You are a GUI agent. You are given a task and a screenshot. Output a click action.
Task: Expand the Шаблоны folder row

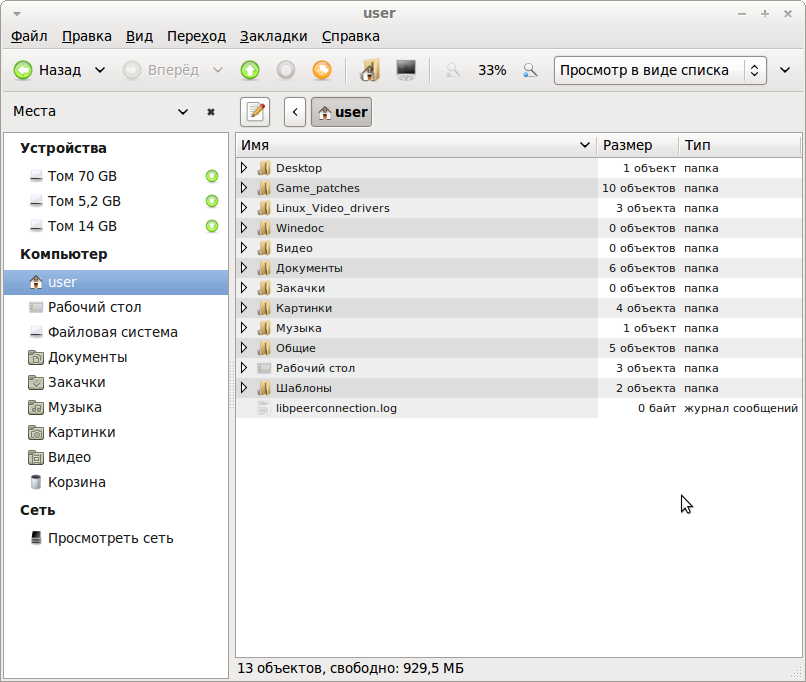pos(244,388)
